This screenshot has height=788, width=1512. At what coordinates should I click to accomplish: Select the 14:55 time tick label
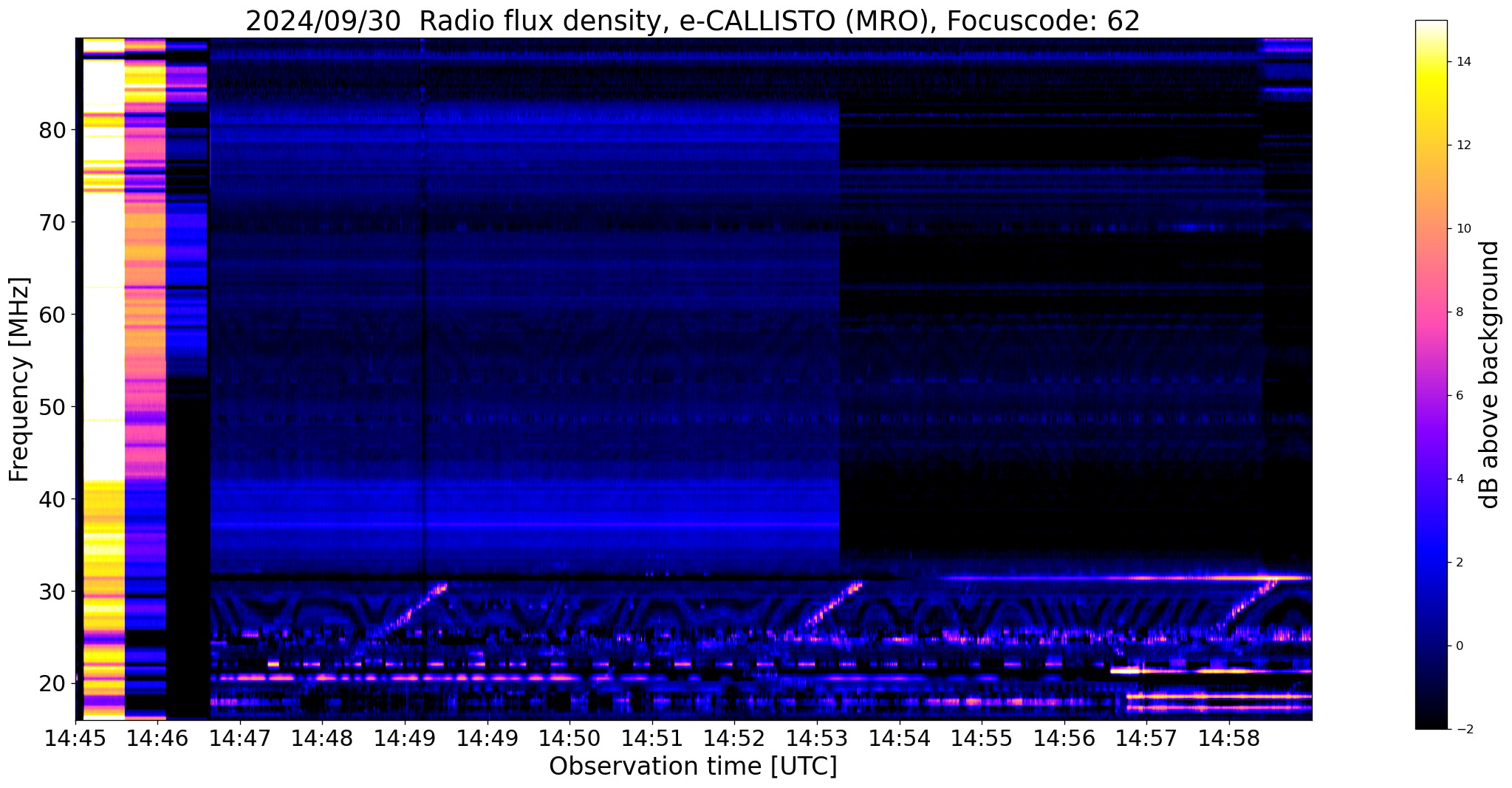tap(982, 737)
